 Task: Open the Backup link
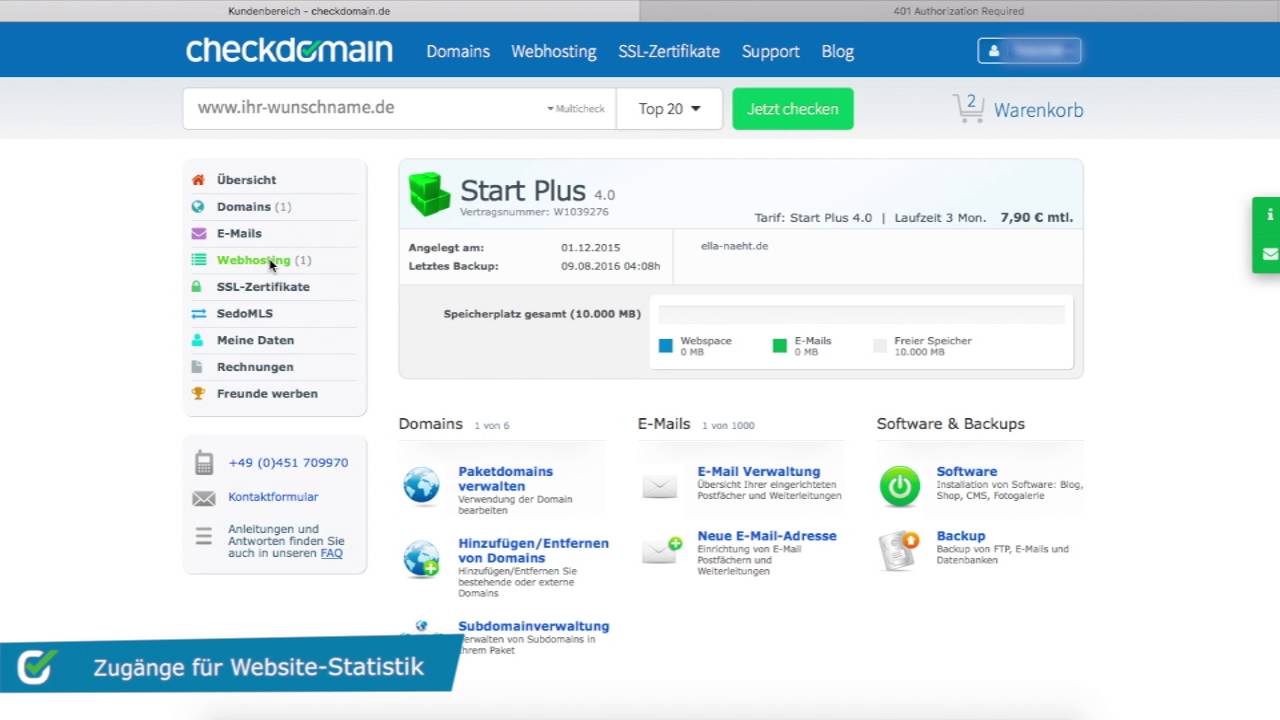(961, 536)
